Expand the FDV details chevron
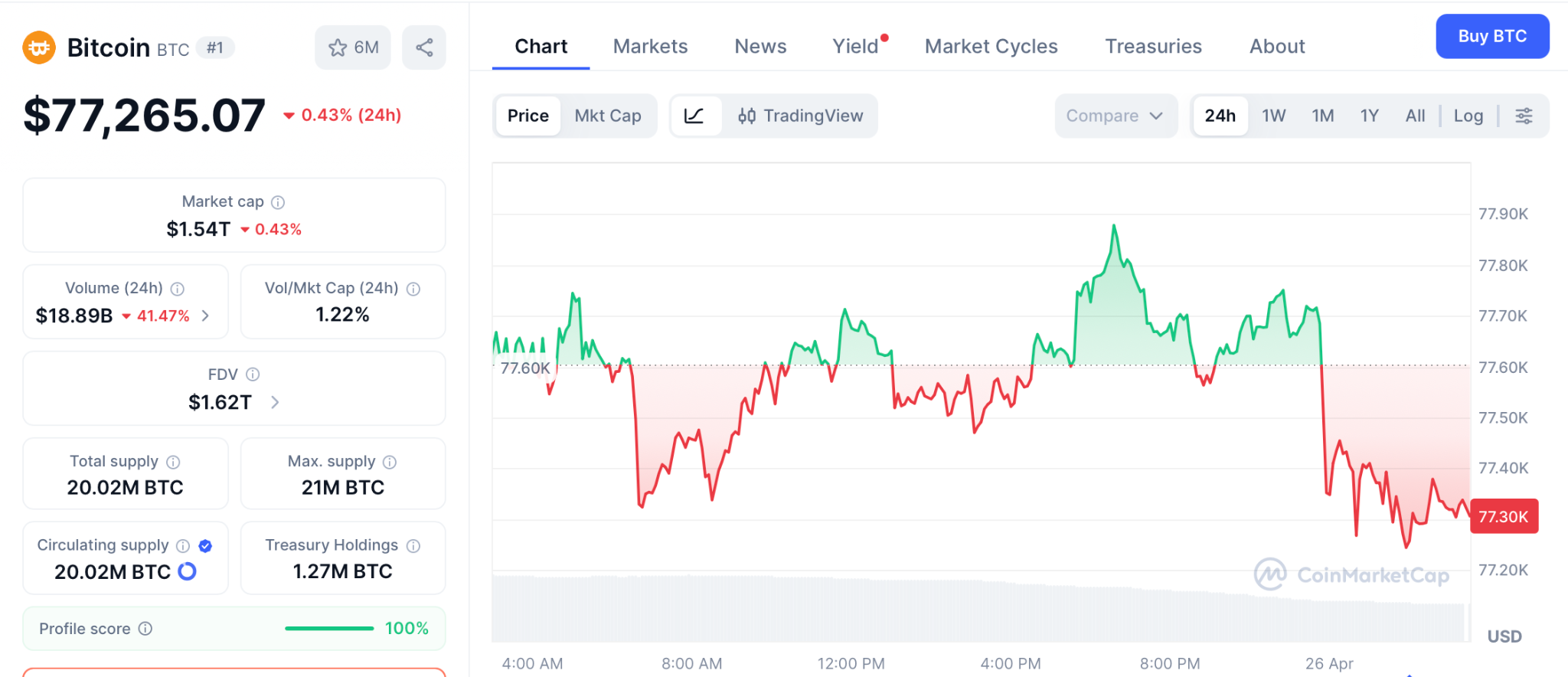The width and height of the screenshot is (1568, 677). pyautogui.click(x=275, y=402)
